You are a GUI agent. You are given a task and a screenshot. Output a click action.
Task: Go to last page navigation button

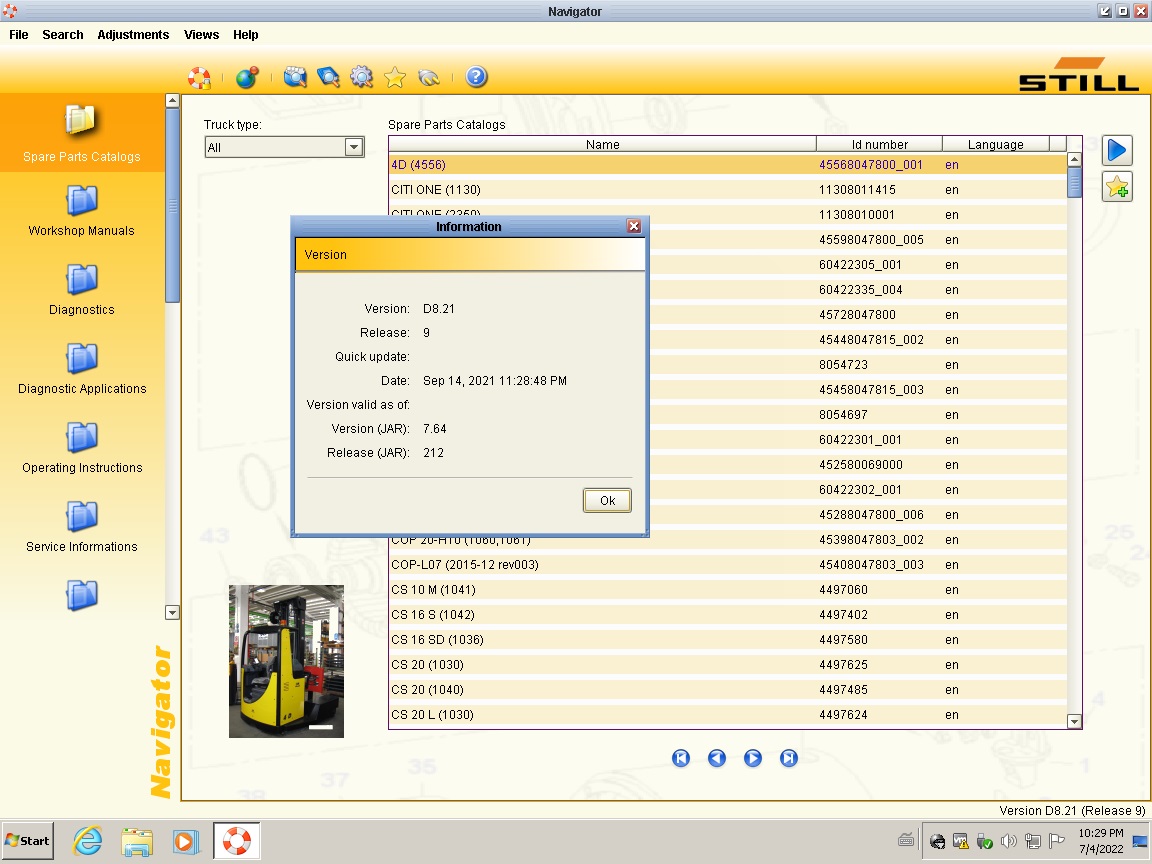point(789,758)
